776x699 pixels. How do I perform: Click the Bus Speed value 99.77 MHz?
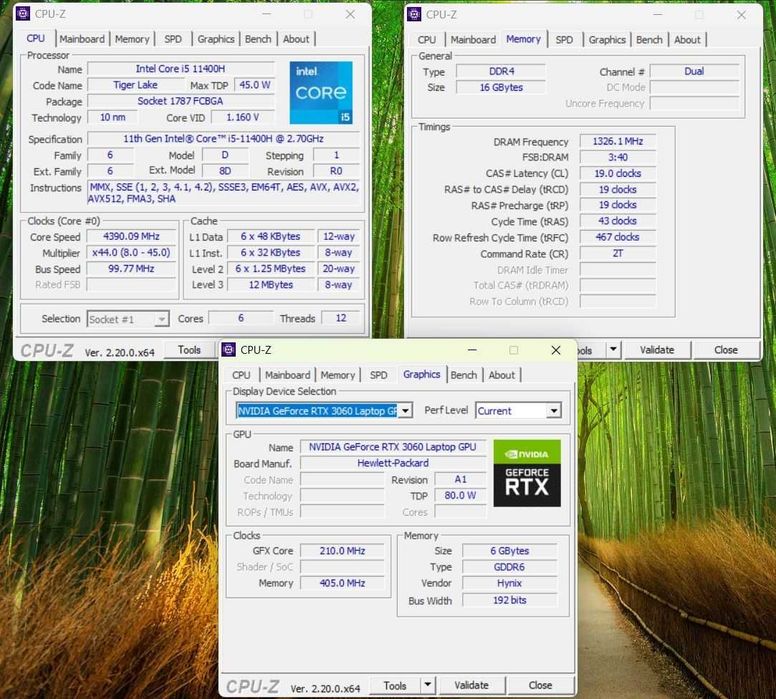click(131, 269)
